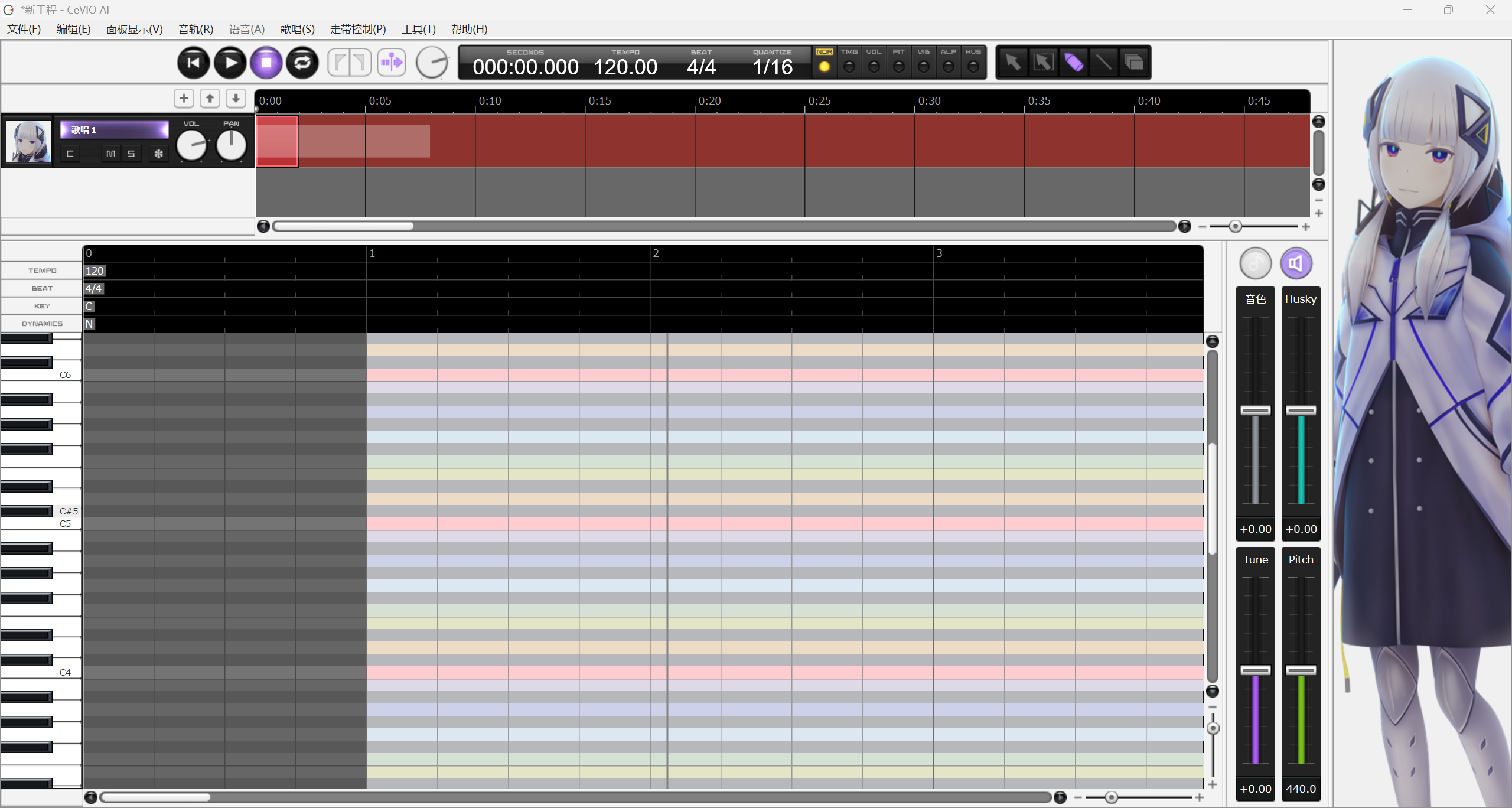Choose the purple pencil draw tool
The image size is (1512, 808).
coord(1074,62)
